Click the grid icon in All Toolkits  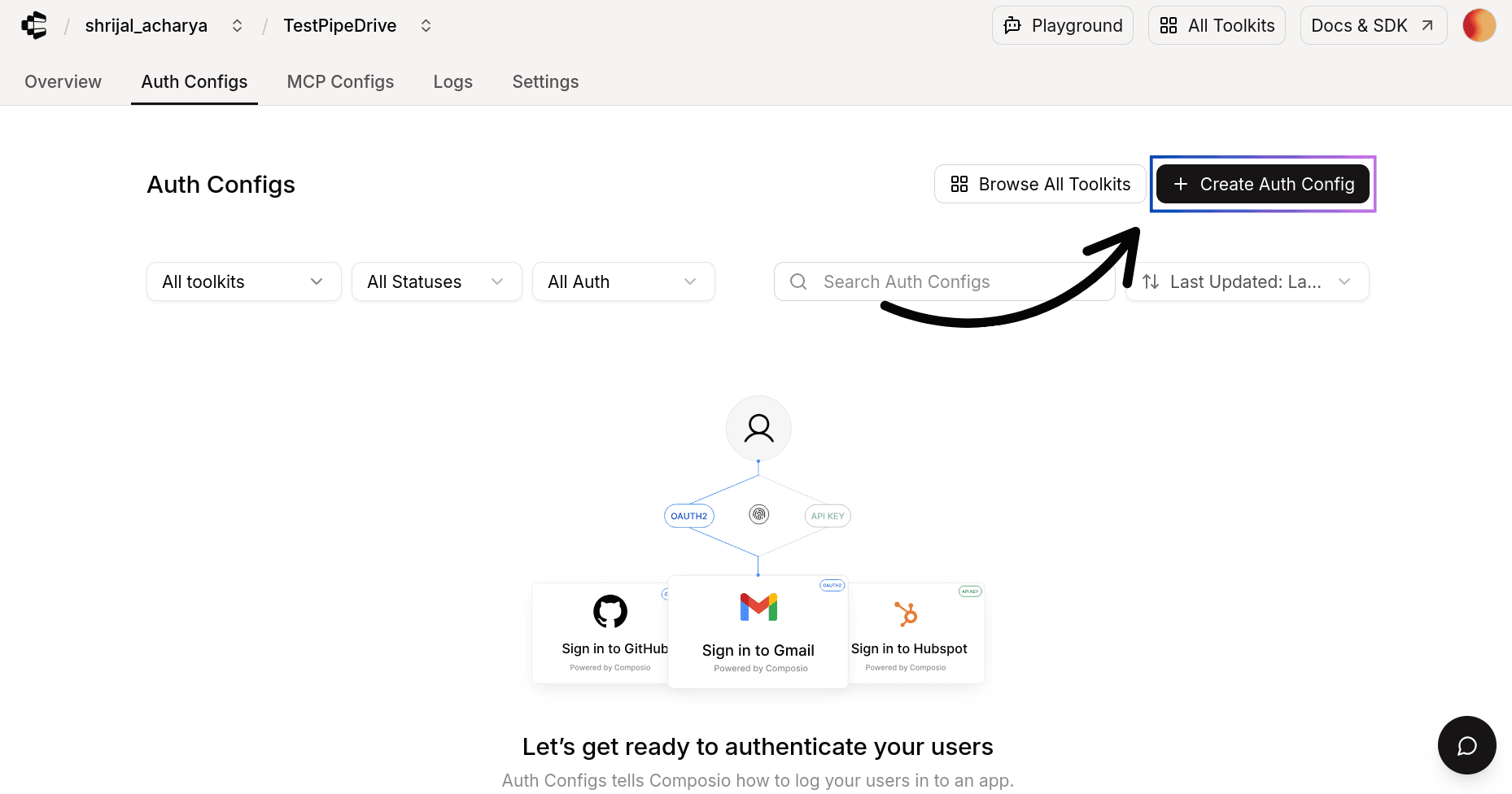tap(1169, 25)
